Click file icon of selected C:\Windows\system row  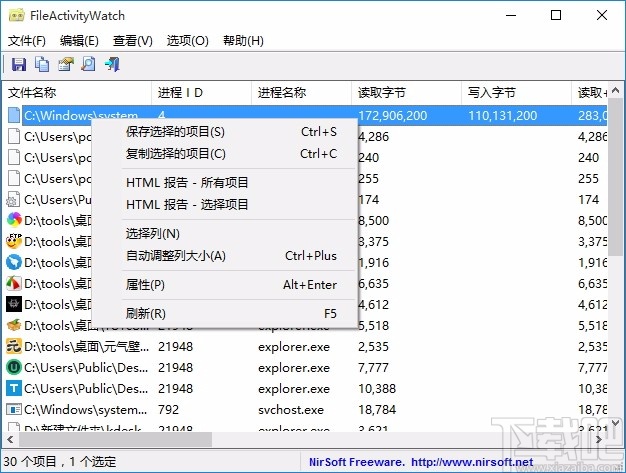[14, 115]
